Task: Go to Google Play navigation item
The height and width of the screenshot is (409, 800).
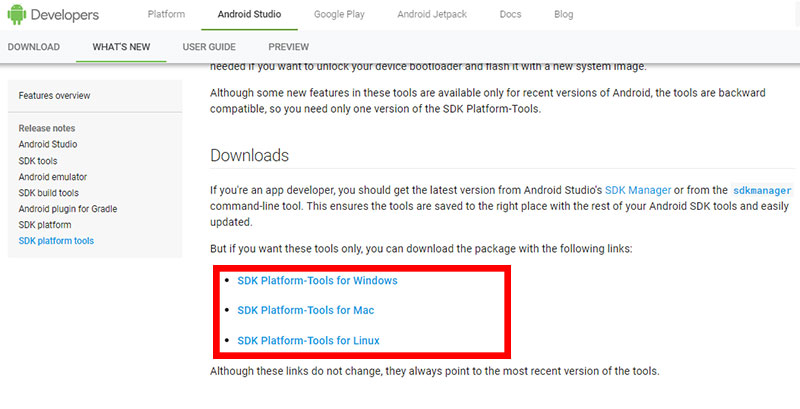Action: [339, 14]
